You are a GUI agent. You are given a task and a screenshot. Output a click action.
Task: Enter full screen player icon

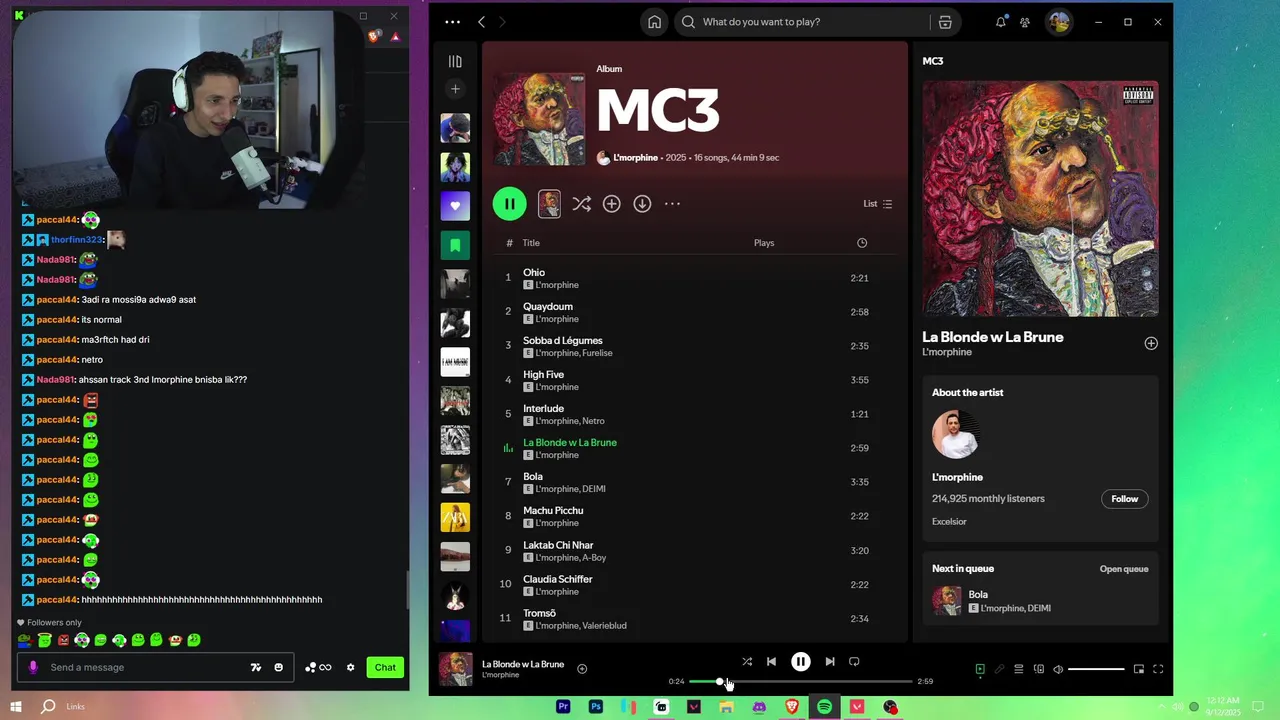(1158, 669)
